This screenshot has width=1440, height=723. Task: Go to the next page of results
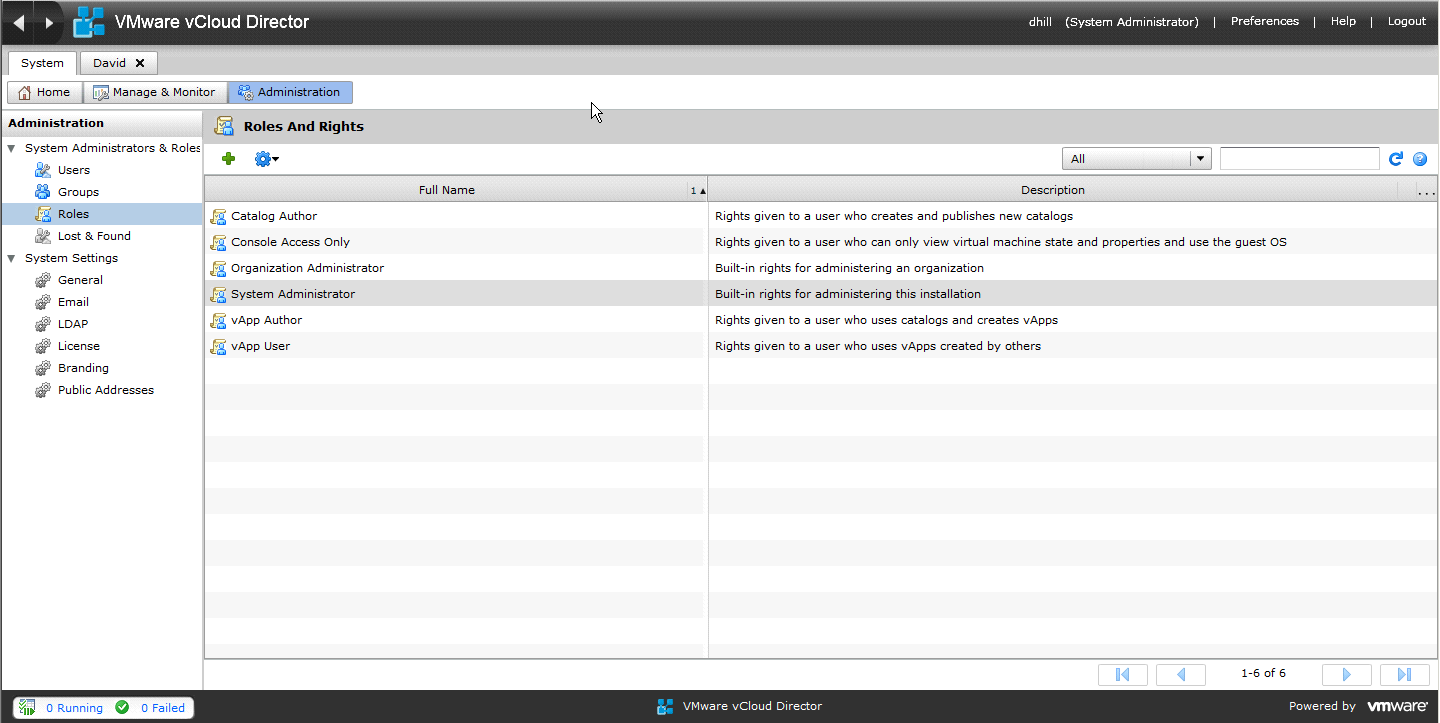(x=1347, y=675)
